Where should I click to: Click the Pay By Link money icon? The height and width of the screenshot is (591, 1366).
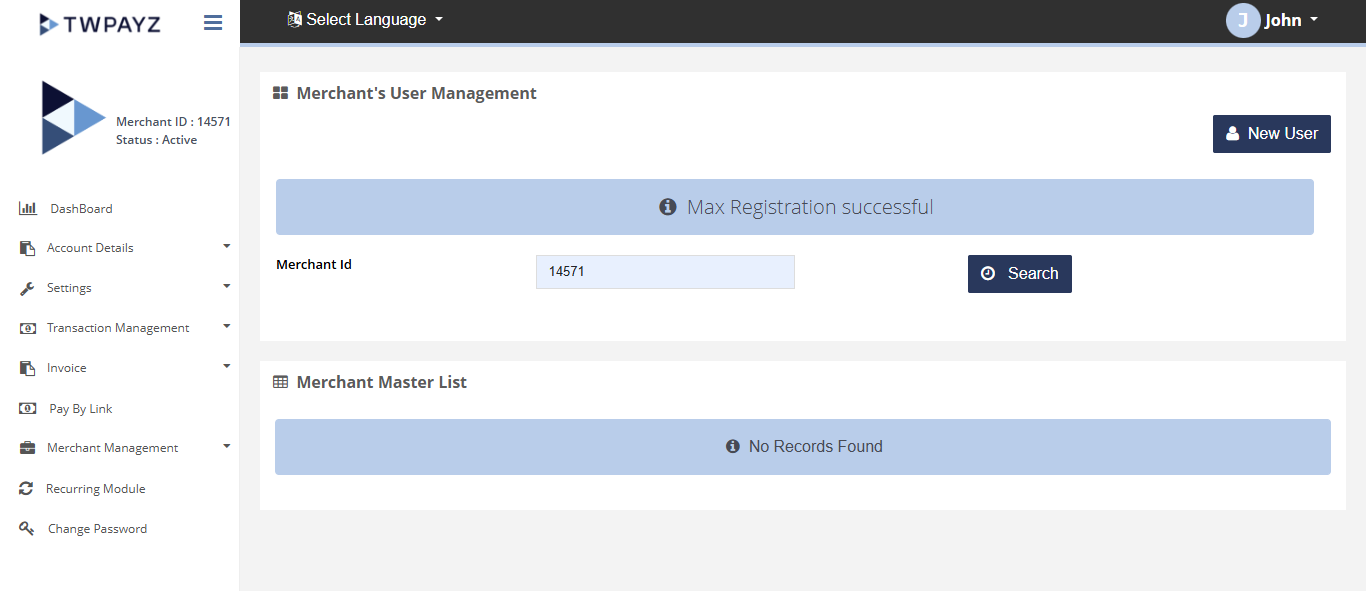28,408
